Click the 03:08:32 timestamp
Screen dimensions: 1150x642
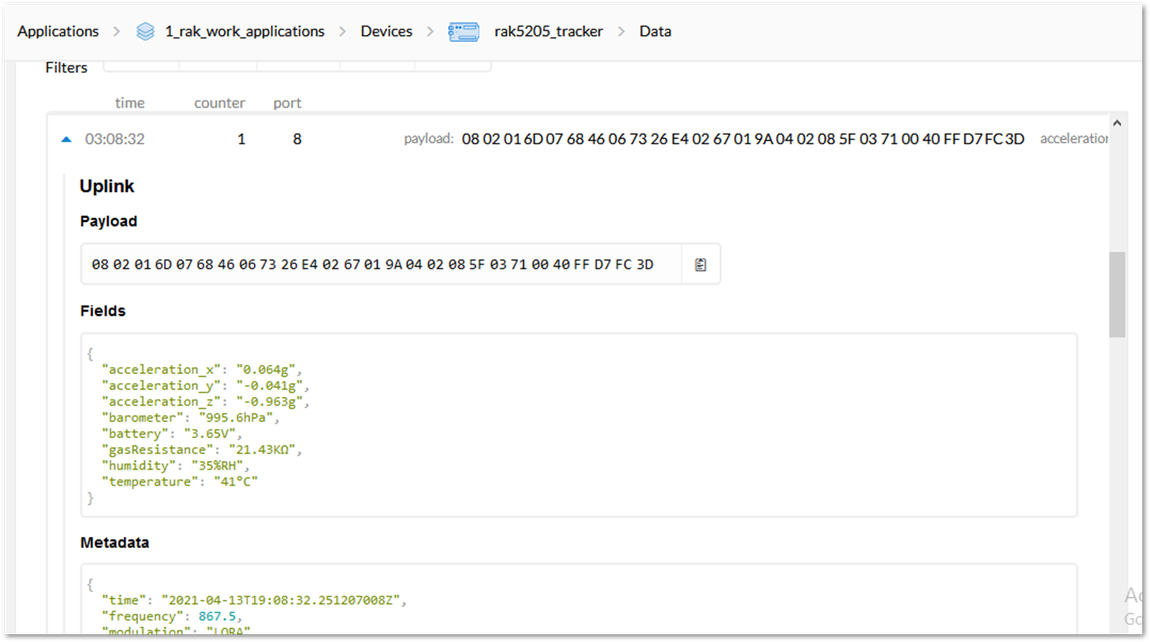tap(114, 139)
